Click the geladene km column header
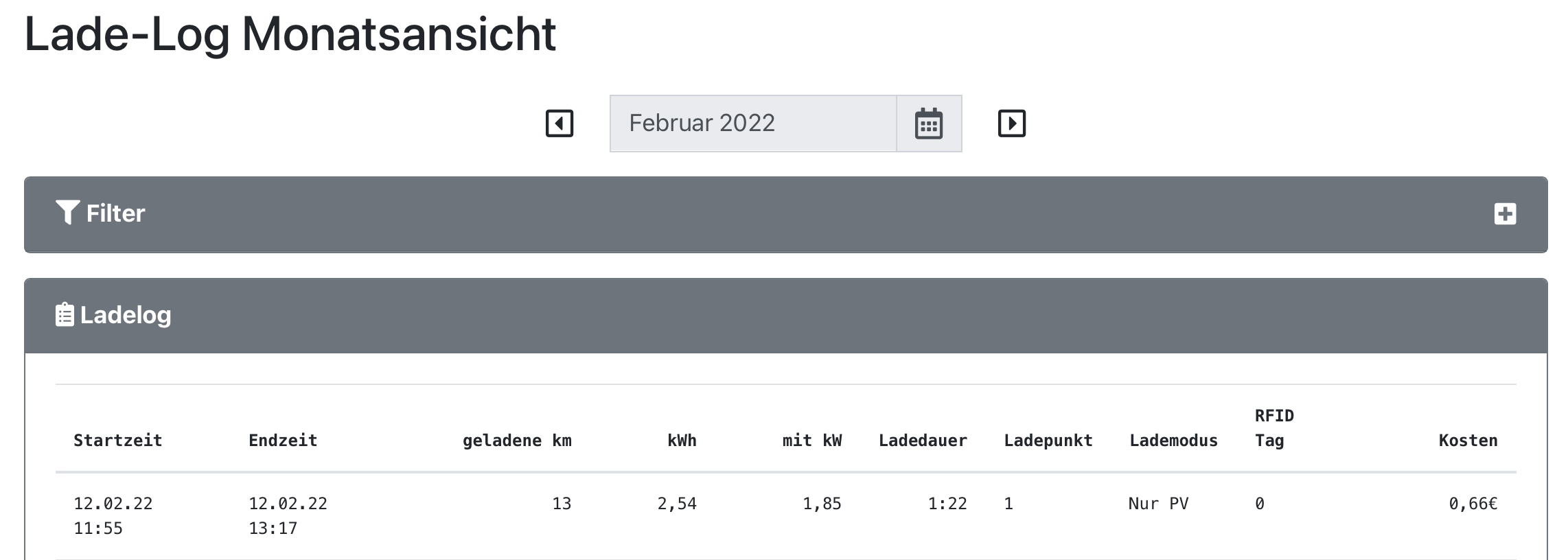The image size is (1568, 560). click(x=516, y=441)
